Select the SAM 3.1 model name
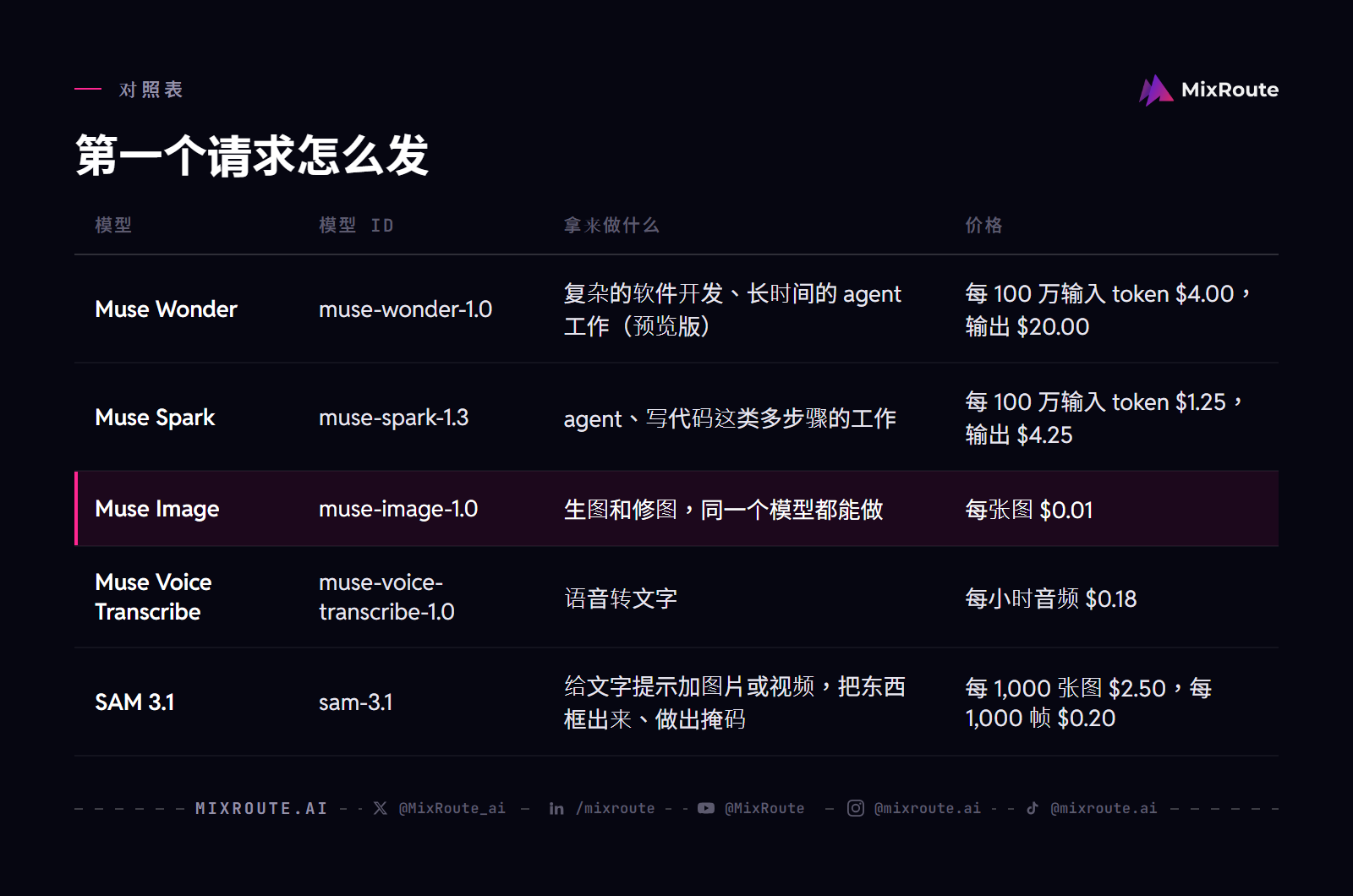 pos(134,702)
